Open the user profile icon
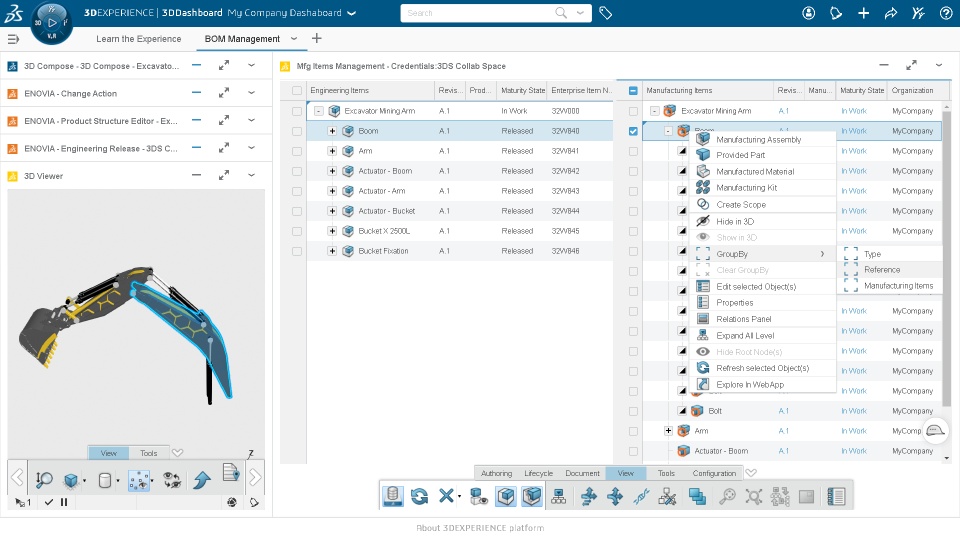Screen dimensions: 960x540 (x=808, y=13)
